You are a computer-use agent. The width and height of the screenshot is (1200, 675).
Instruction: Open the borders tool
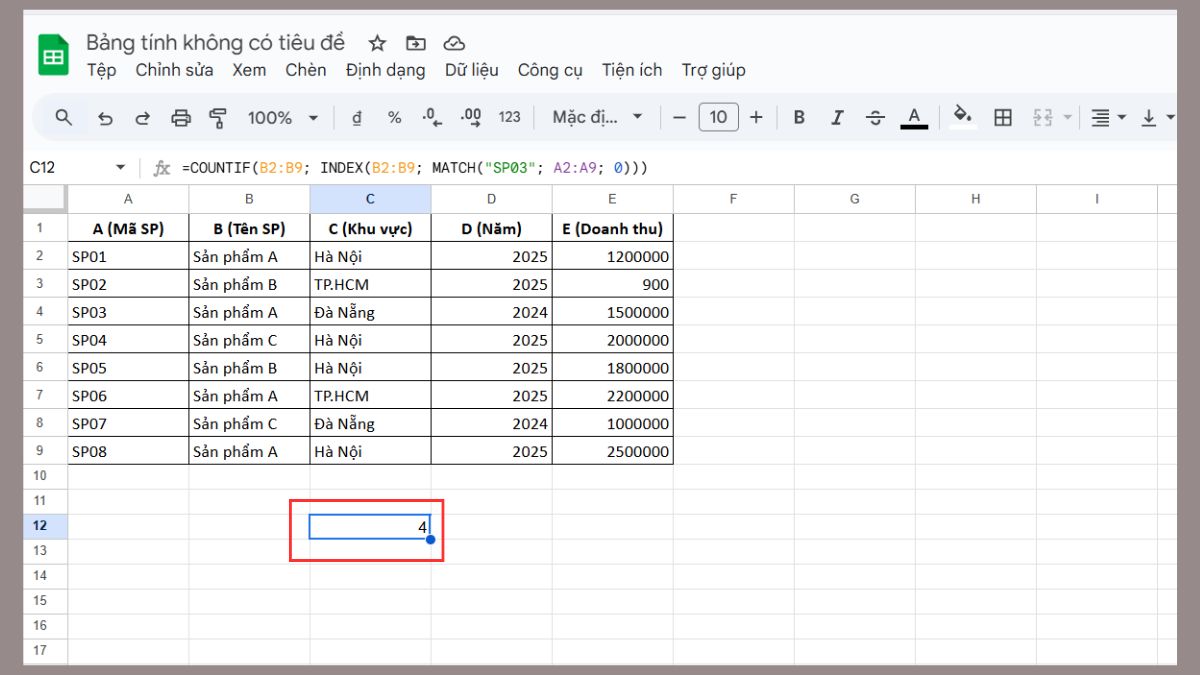(x=1003, y=118)
